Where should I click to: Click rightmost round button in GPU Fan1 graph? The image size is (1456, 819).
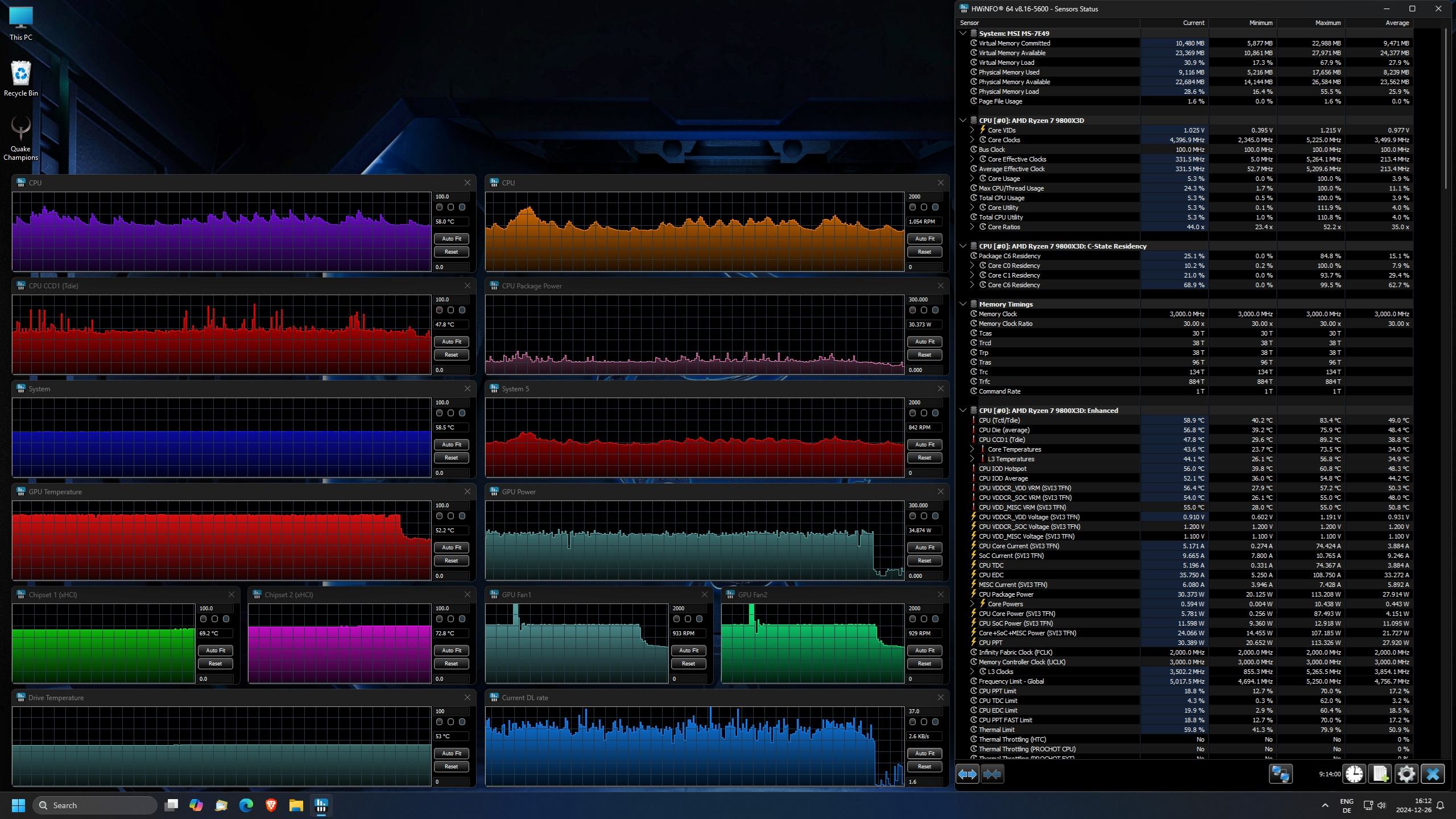click(x=699, y=619)
